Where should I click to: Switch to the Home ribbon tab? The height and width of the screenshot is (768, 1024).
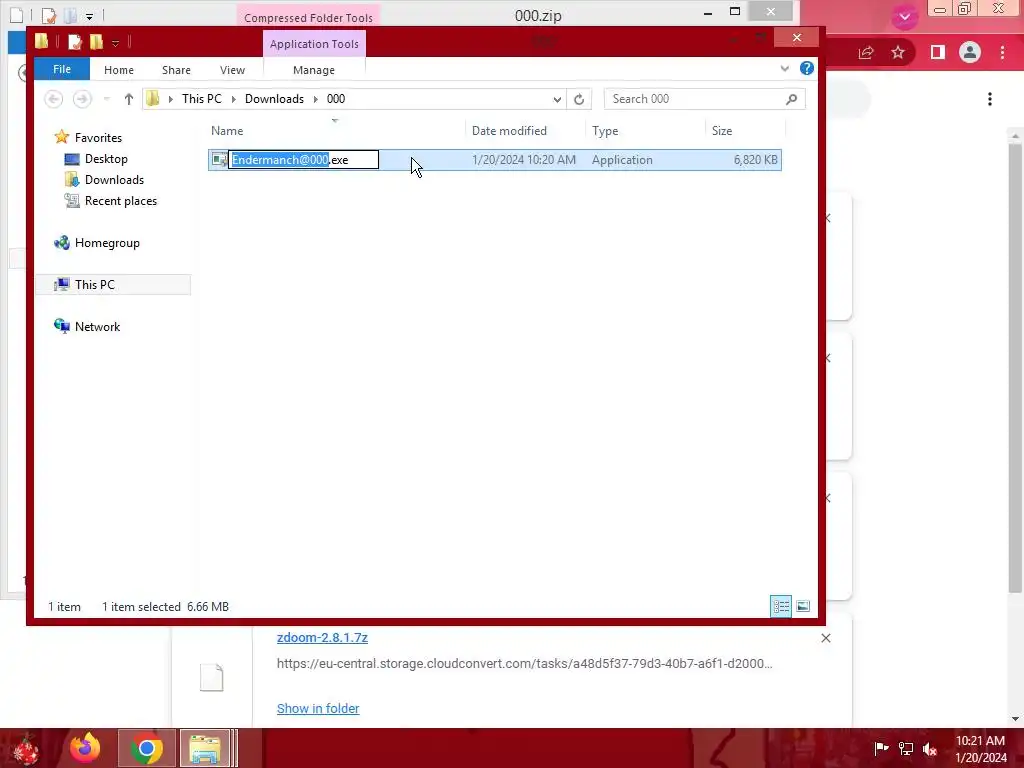click(119, 70)
